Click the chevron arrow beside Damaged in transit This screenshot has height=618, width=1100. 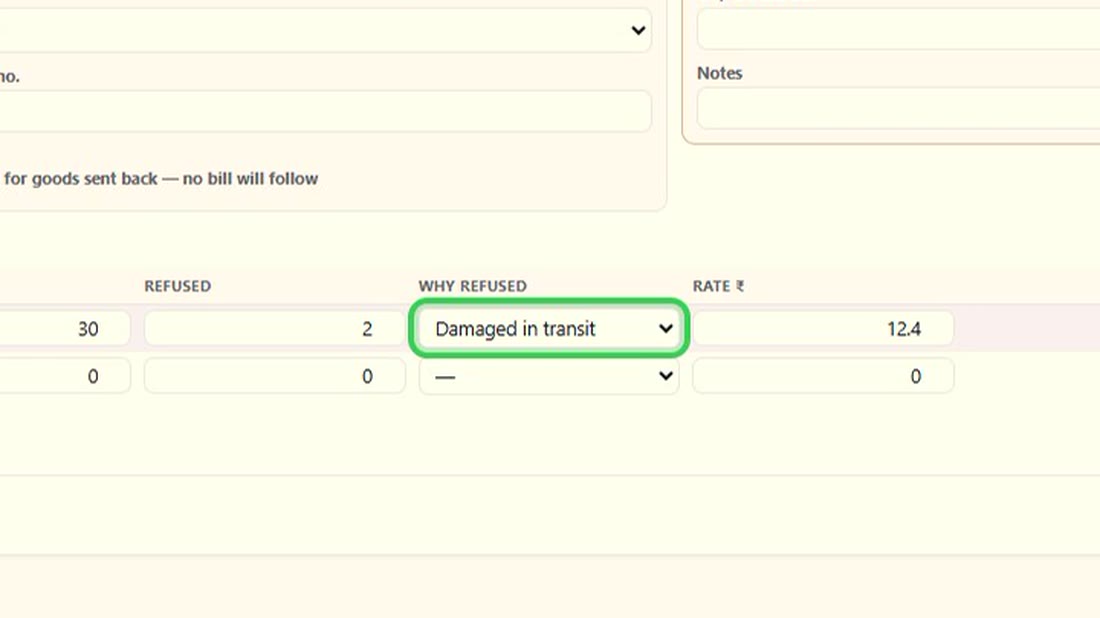[665, 328]
